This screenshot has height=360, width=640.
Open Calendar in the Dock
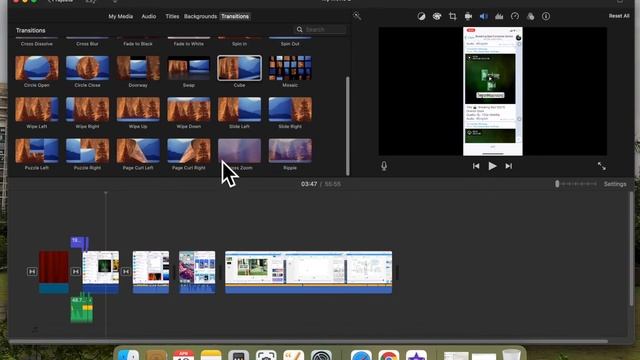pyautogui.click(x=183, y=355)
